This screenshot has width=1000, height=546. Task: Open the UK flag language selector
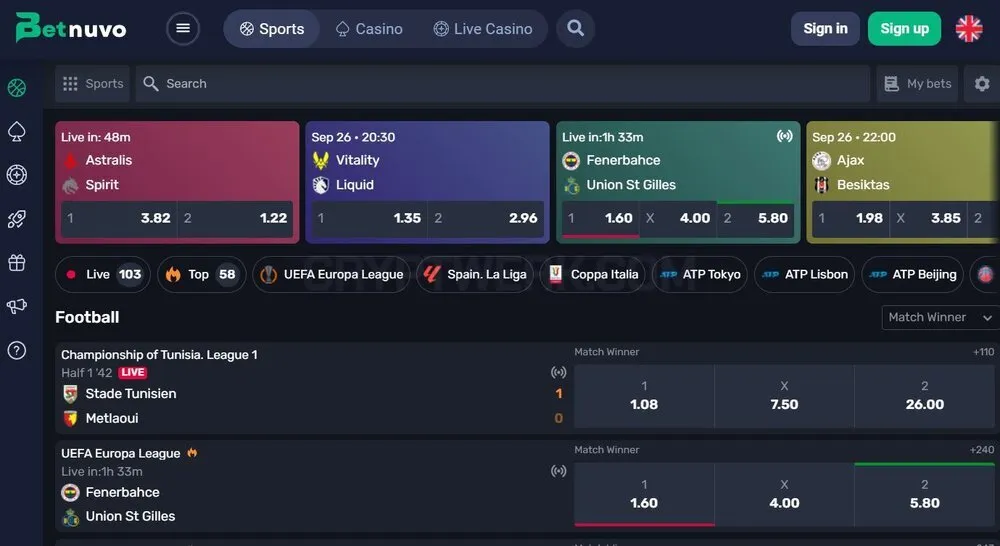(x=969, y=29)
